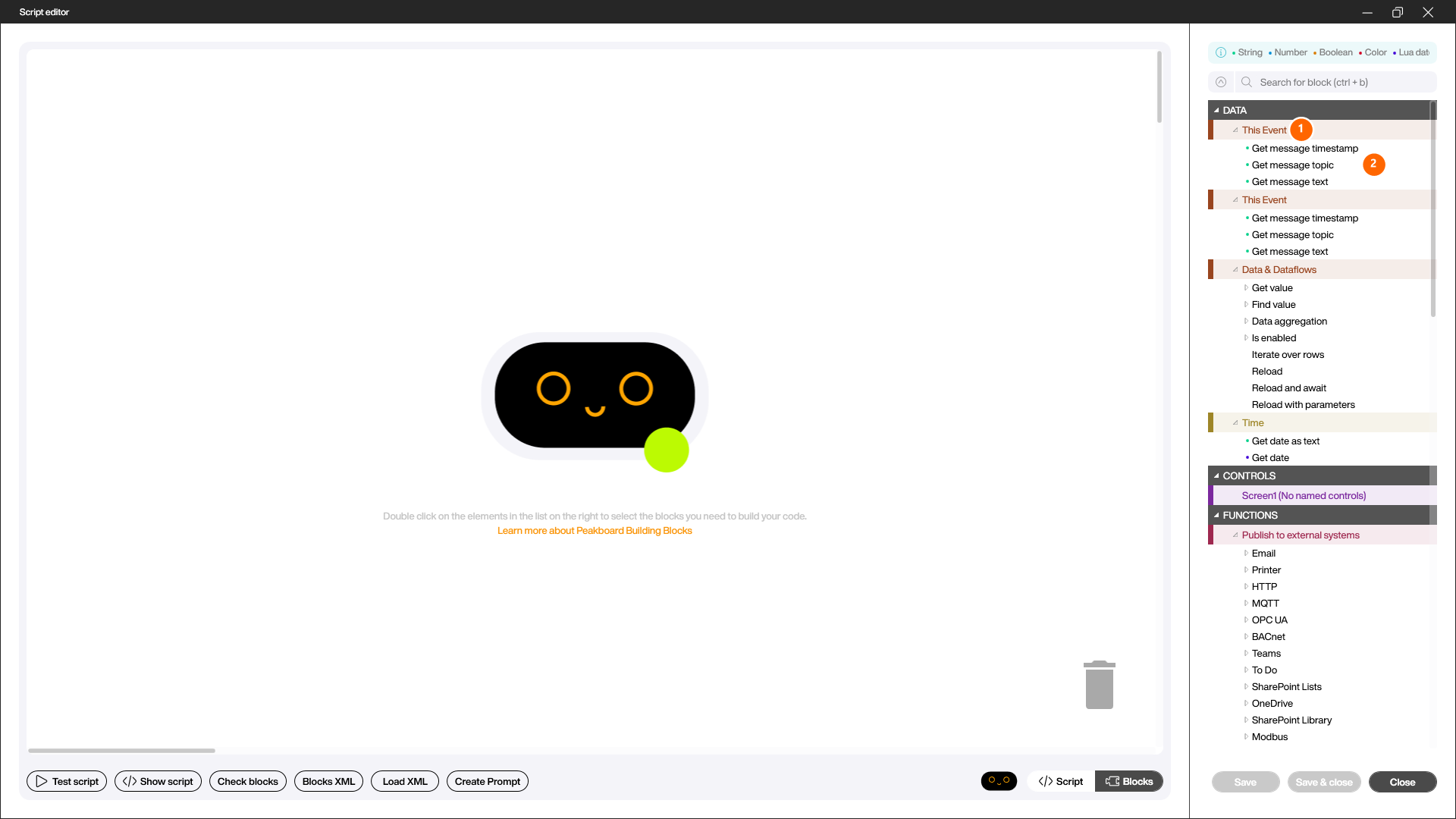The width and height of the screenshot is (1456, 819).
Task: Select Iterate over rows block
Action: coord(1288,354)
